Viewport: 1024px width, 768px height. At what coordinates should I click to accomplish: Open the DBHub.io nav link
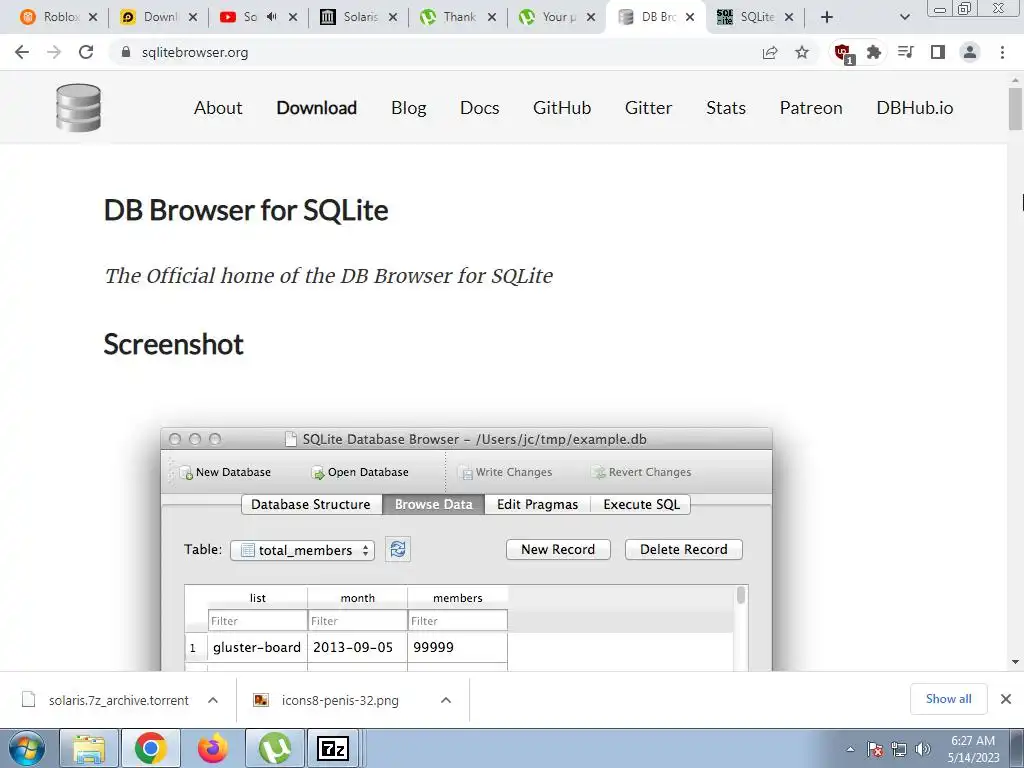point(915,108)
